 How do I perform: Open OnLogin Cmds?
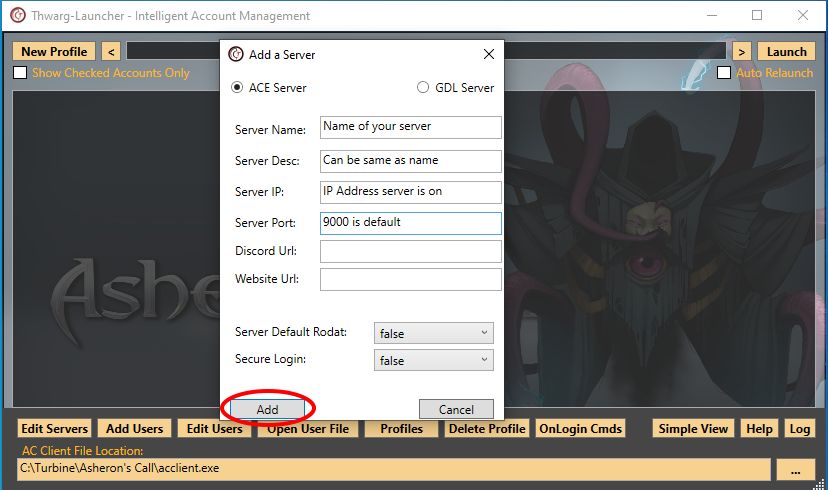(580, 428)
